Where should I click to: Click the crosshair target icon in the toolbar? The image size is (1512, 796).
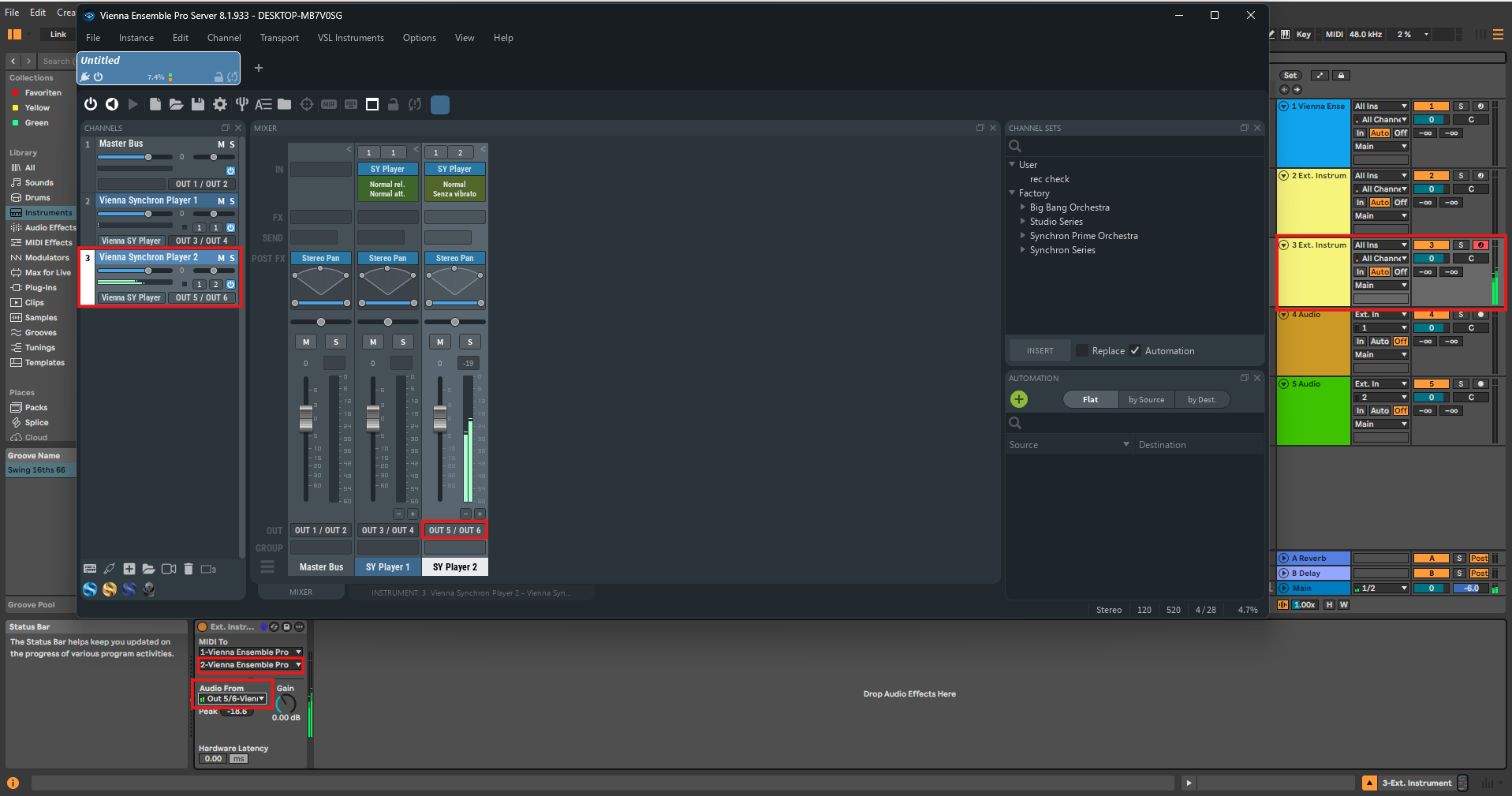coord(307,104)
